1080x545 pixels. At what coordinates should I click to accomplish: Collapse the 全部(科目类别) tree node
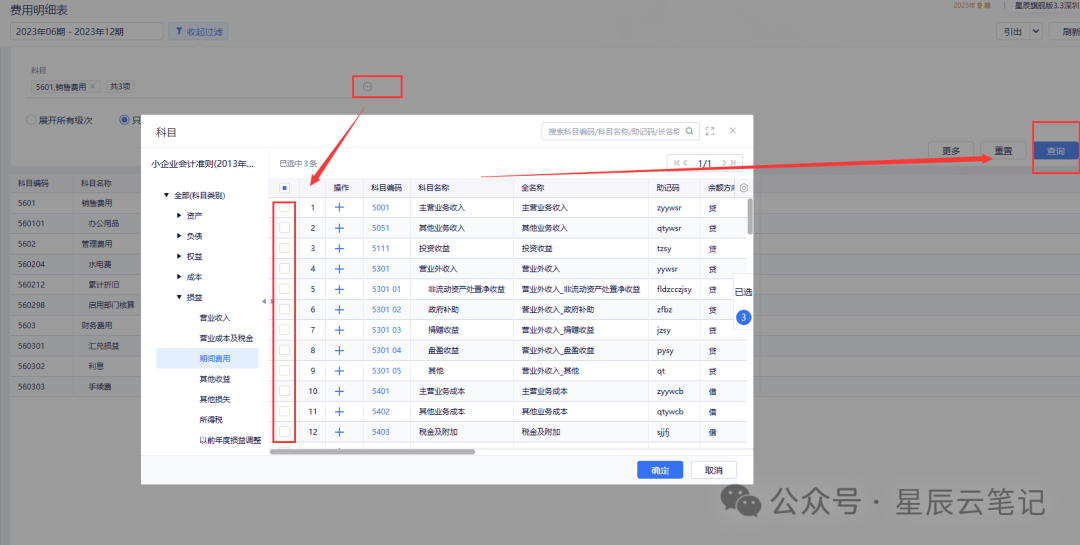point(166,196)
